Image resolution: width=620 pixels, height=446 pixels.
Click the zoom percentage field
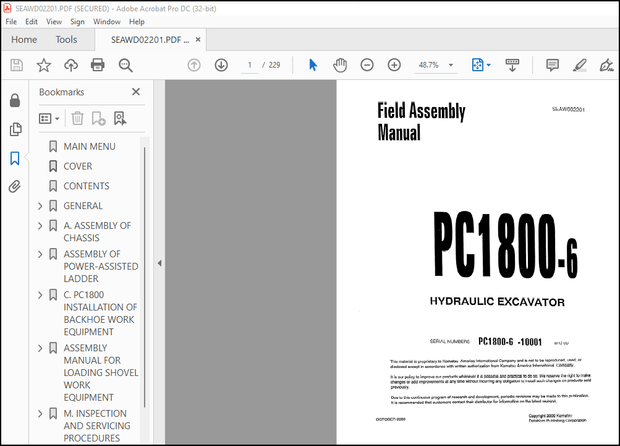coord(429,65)
